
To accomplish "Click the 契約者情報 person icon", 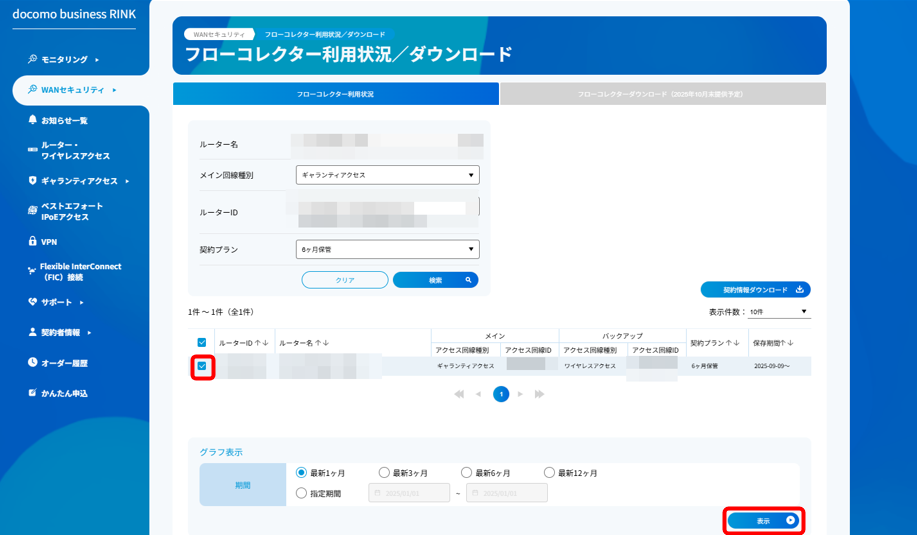I will (x=32, y=332).
